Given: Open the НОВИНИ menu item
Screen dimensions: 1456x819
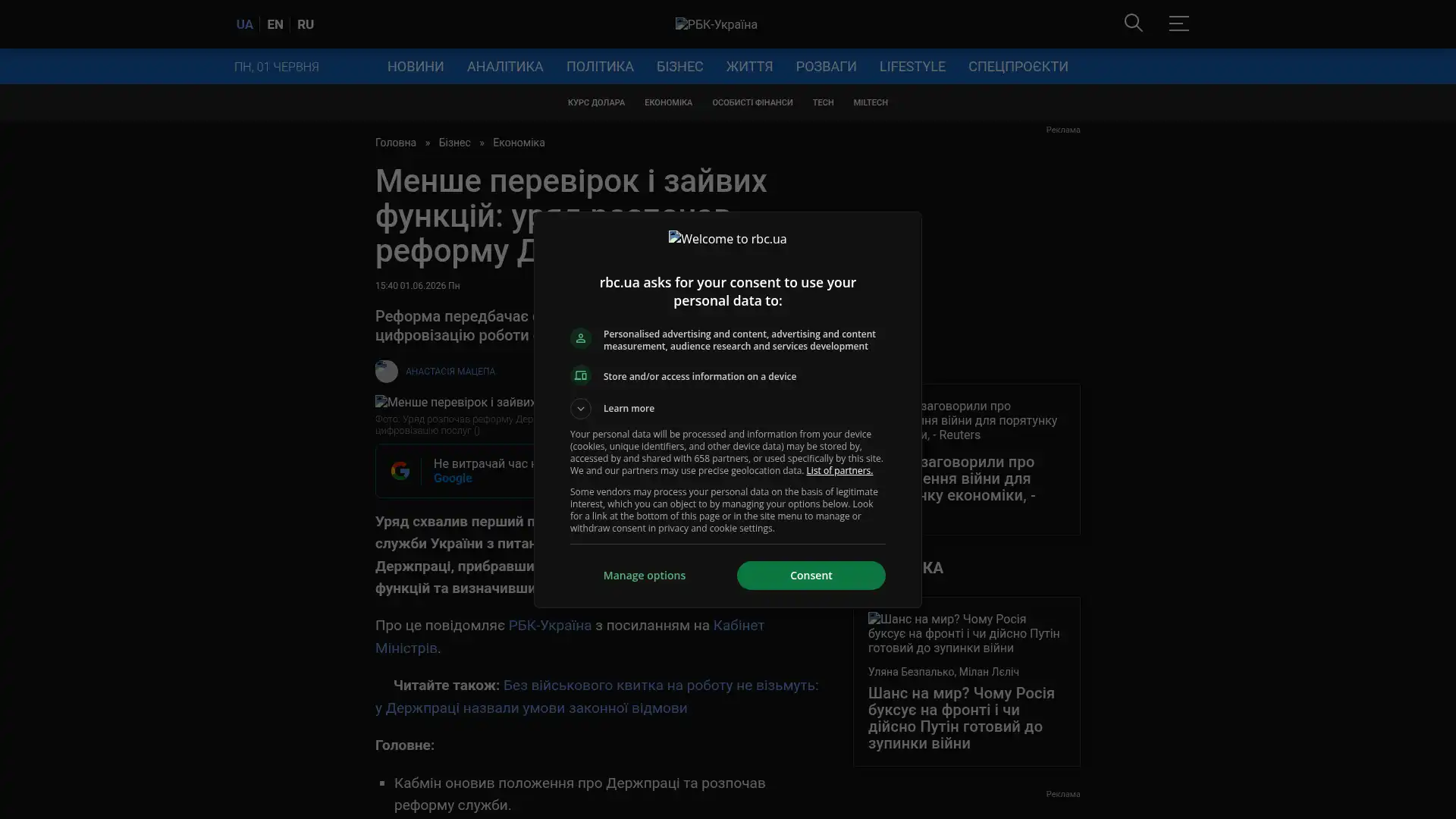Looking at the screenshot, I should pos(416,67).
